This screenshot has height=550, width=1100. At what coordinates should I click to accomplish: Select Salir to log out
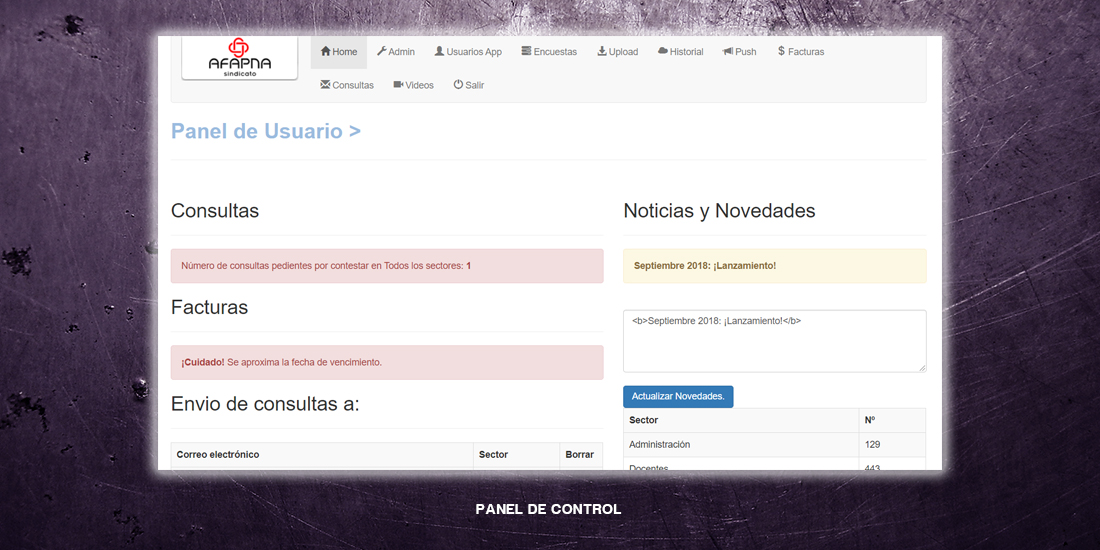[x=469, y=85]
